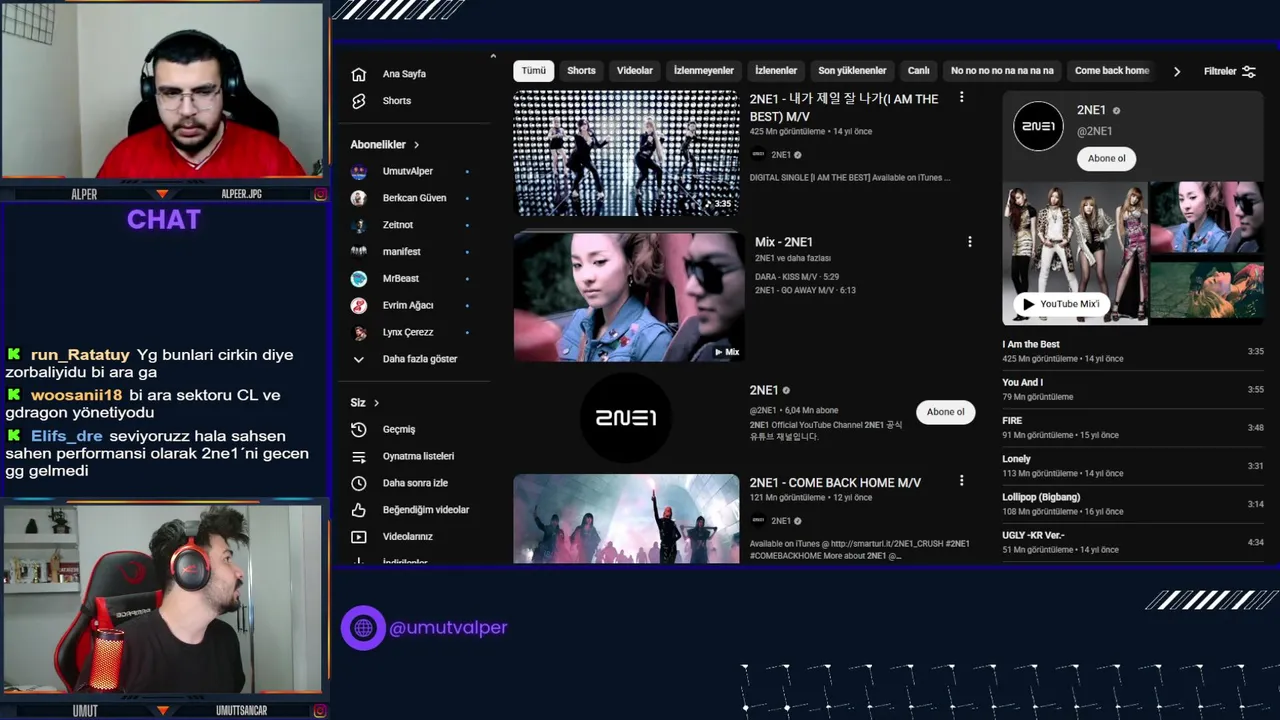Play FIRE track in panel
This screenshot has height=720, width=1280.
point(1133,427)
